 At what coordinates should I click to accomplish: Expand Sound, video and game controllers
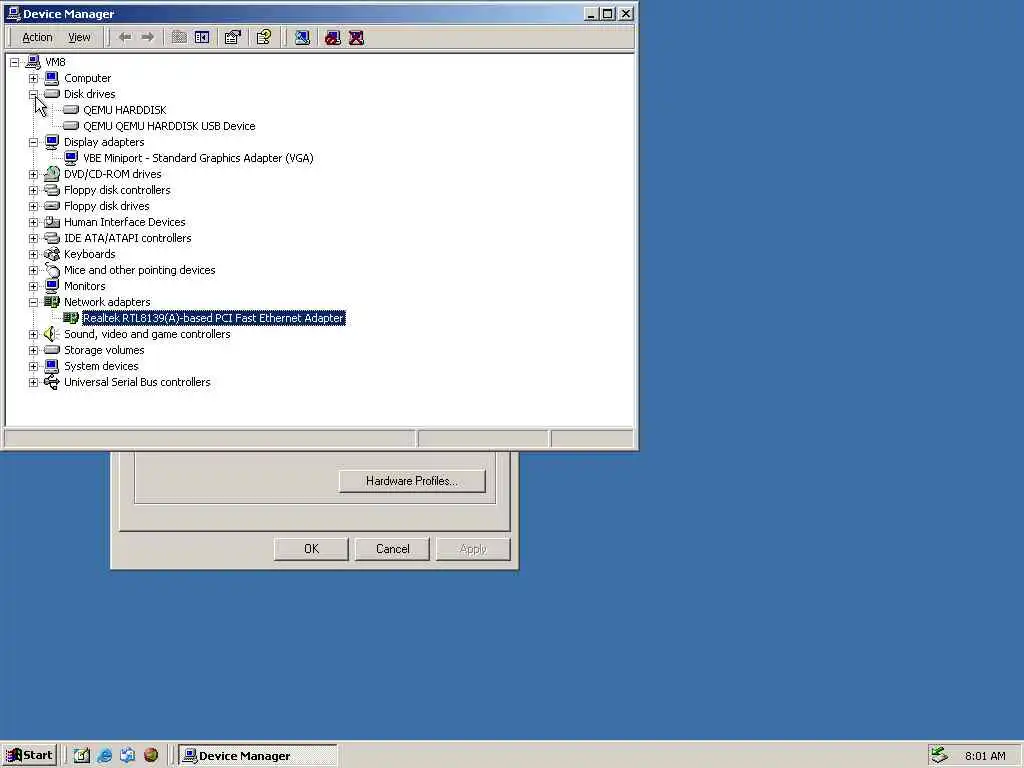(33, 334)
